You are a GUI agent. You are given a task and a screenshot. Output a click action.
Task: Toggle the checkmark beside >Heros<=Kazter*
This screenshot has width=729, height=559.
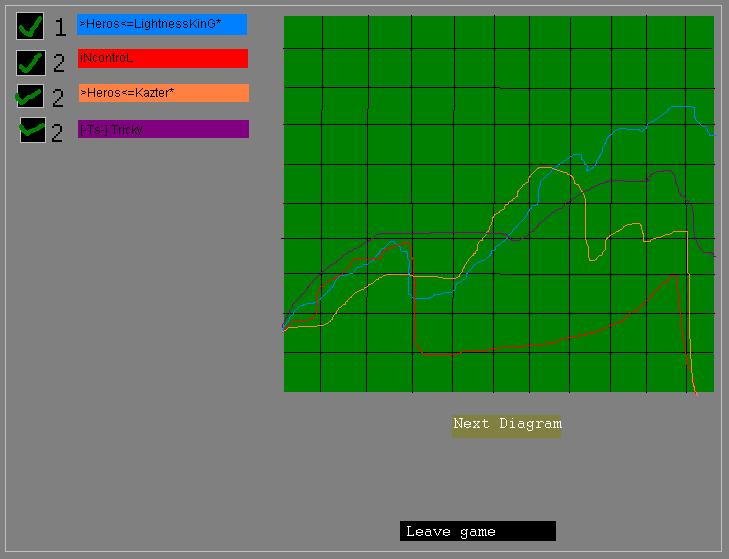31,96
